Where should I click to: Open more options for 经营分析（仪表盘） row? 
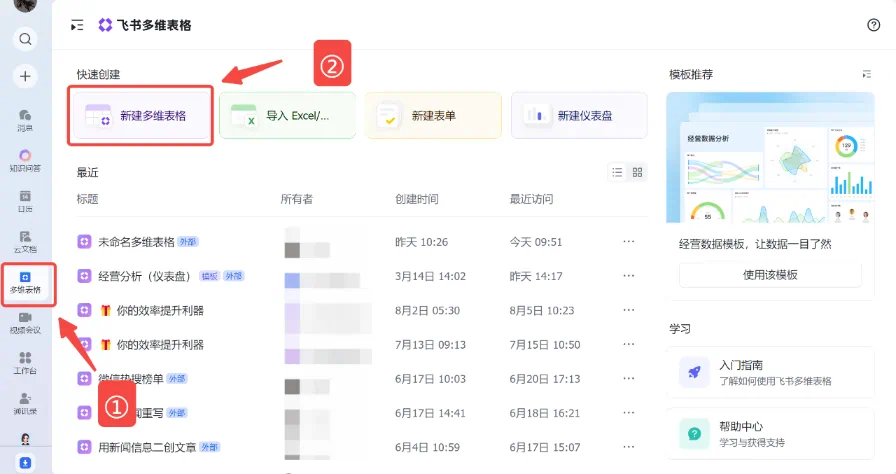[x=629, y=276]
